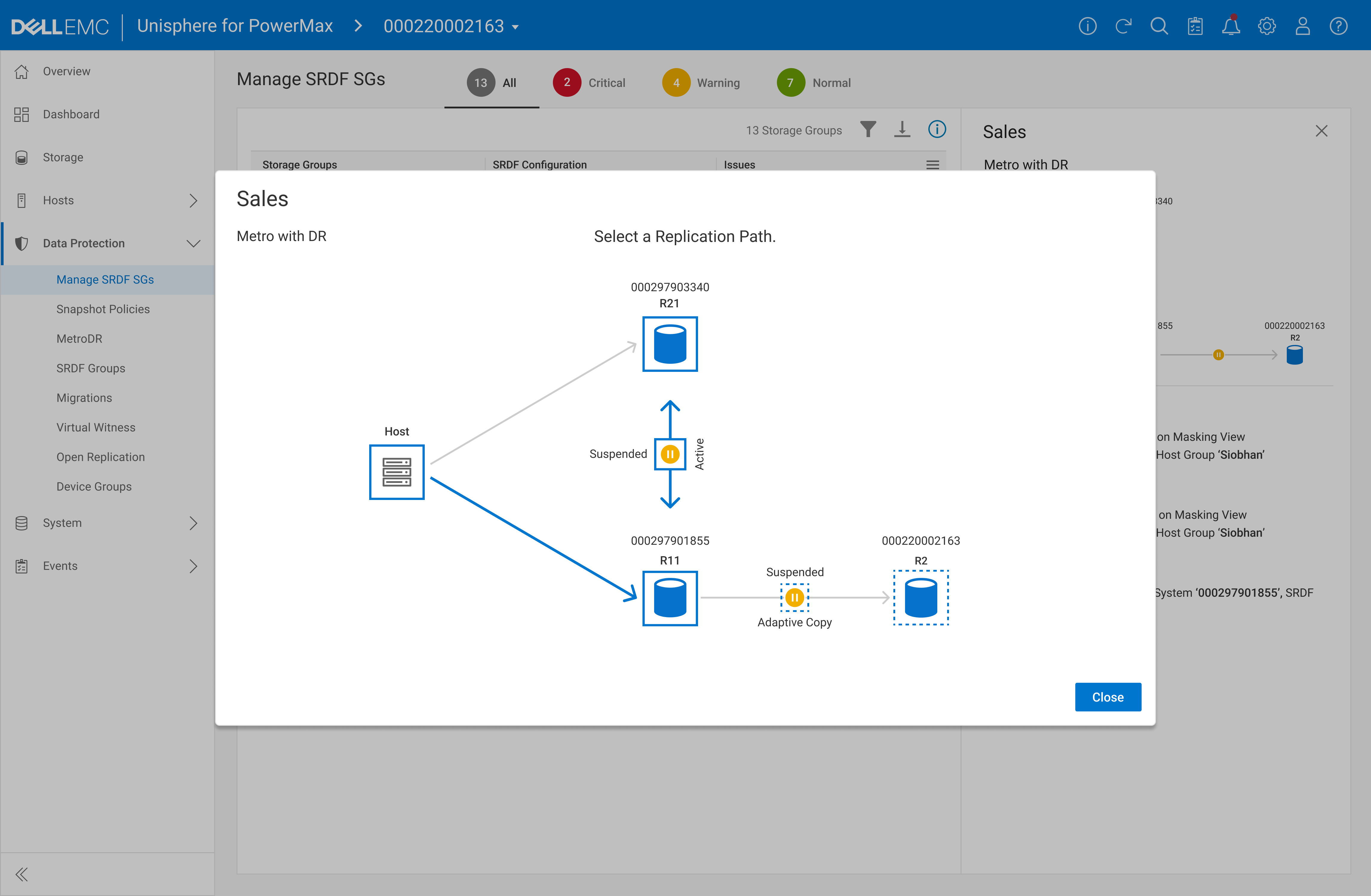Expand the System menu chevron

[193, 523]
